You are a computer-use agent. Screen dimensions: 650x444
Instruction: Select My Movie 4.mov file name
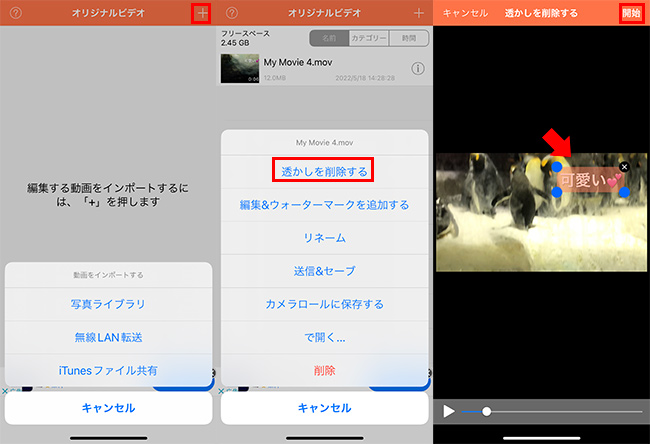pyautogui.click(x=298, y=62)
